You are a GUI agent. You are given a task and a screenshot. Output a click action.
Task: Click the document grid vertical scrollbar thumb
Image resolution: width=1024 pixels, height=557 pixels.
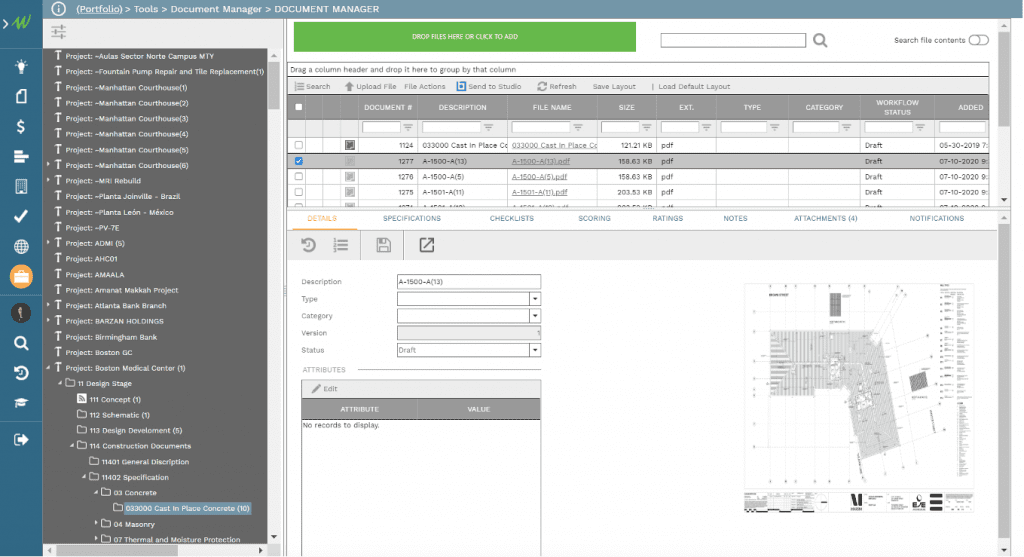point(1004,78)
